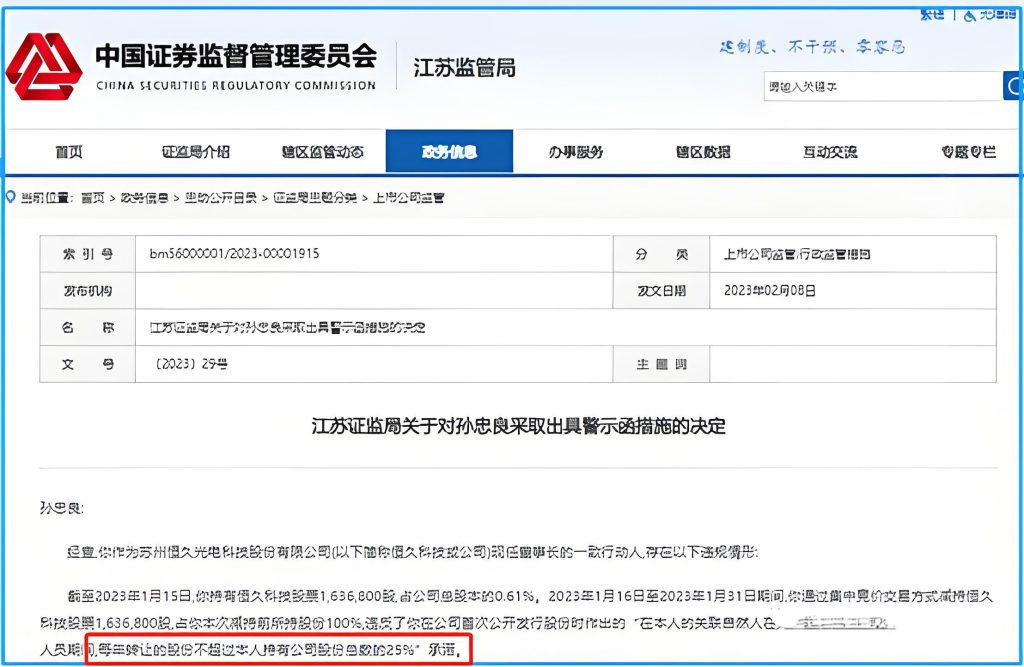Go to 首页 in main navigation bar

pyautogui.click(x=68, y=152)
